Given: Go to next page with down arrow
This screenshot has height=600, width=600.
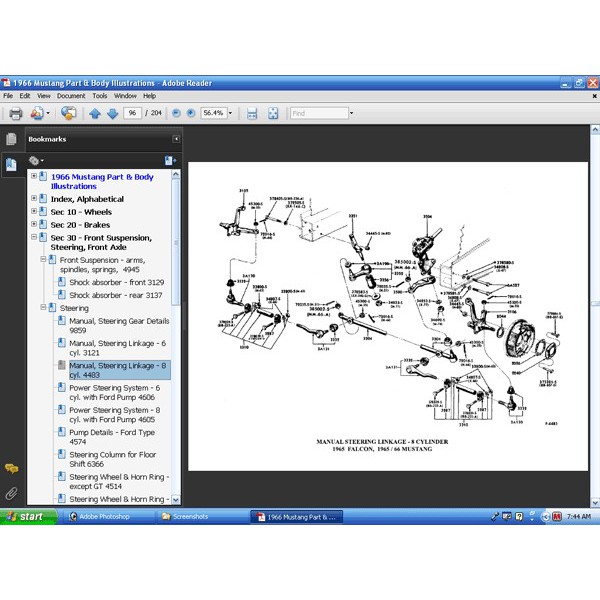Looking at the screenshot, I should click(x=112, y=113).
